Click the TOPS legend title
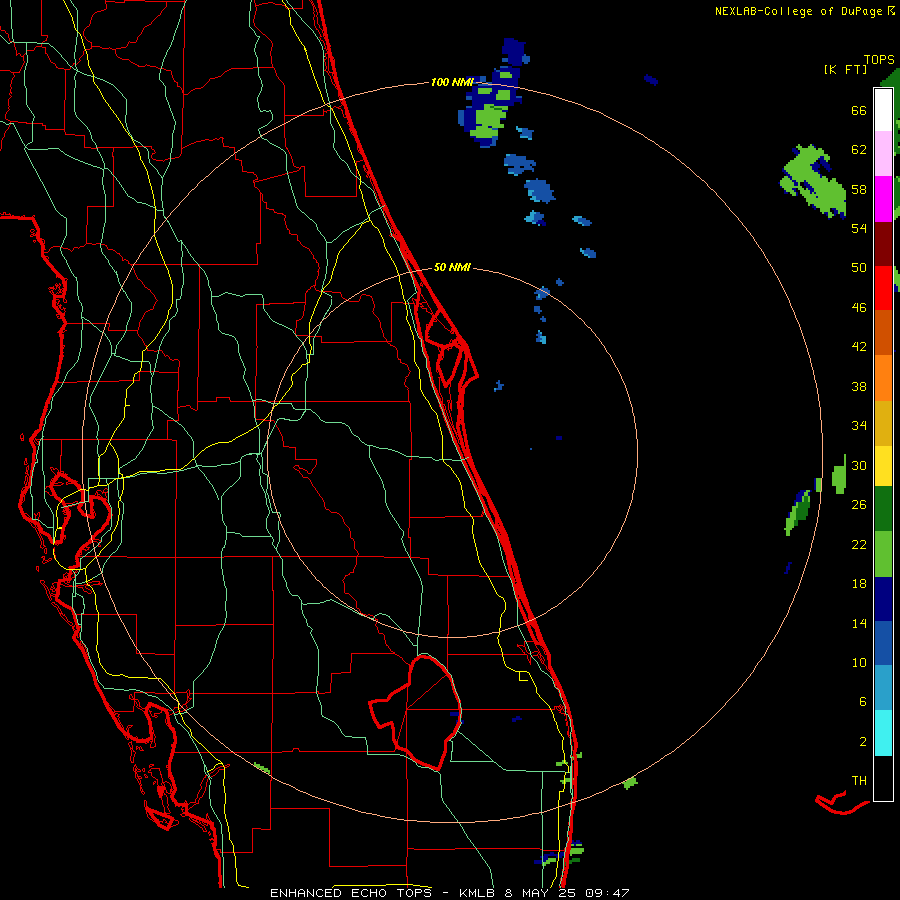This screenshot has height=900, width=900. pos(879,59)
